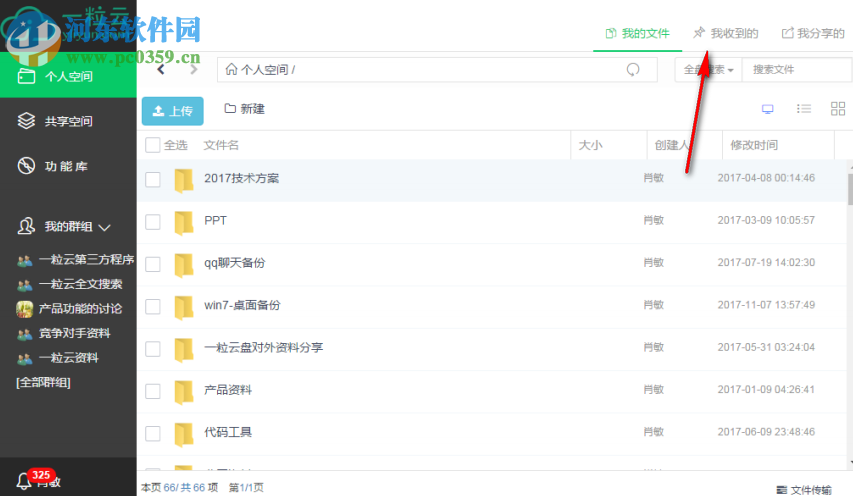Open the search scope dropdown
Screen dimensions: 853x496
(x=708, y=70)
